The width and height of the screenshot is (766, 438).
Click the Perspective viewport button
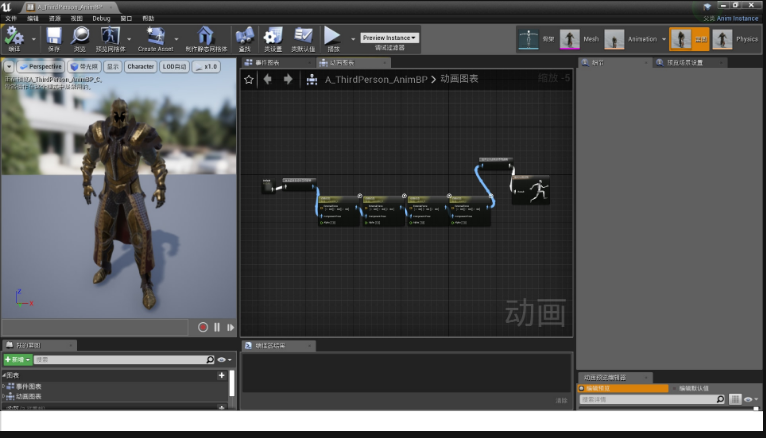(x=41, y=66)
